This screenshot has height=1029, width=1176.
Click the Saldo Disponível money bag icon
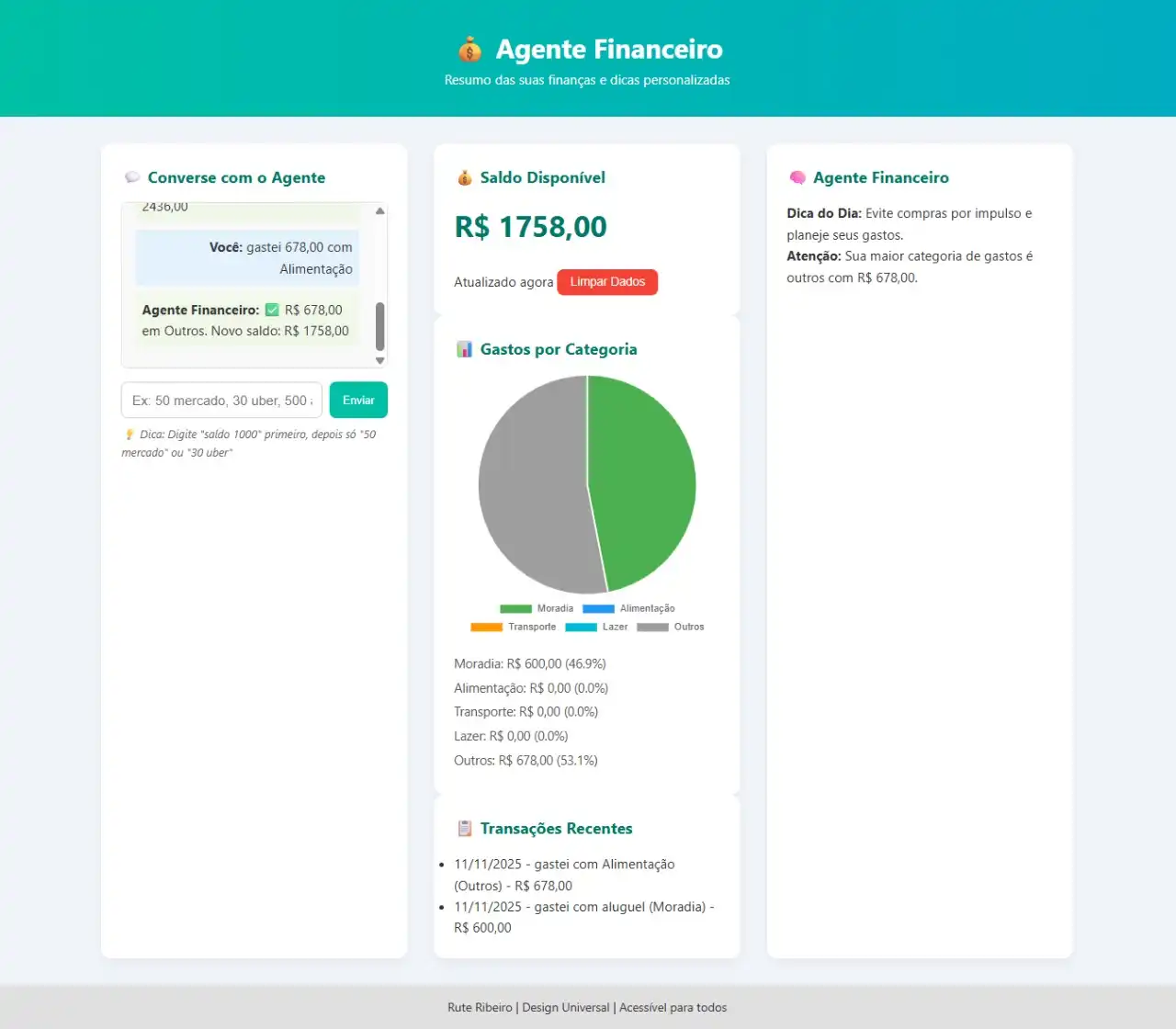465,177
